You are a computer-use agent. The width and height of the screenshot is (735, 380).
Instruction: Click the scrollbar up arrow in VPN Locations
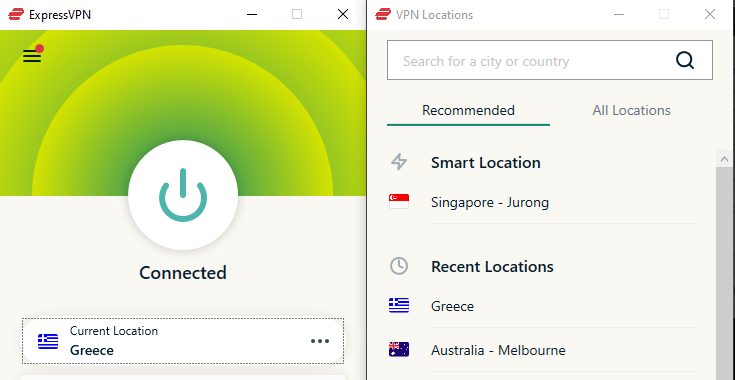pyautogui.click(x=725, y=159)
